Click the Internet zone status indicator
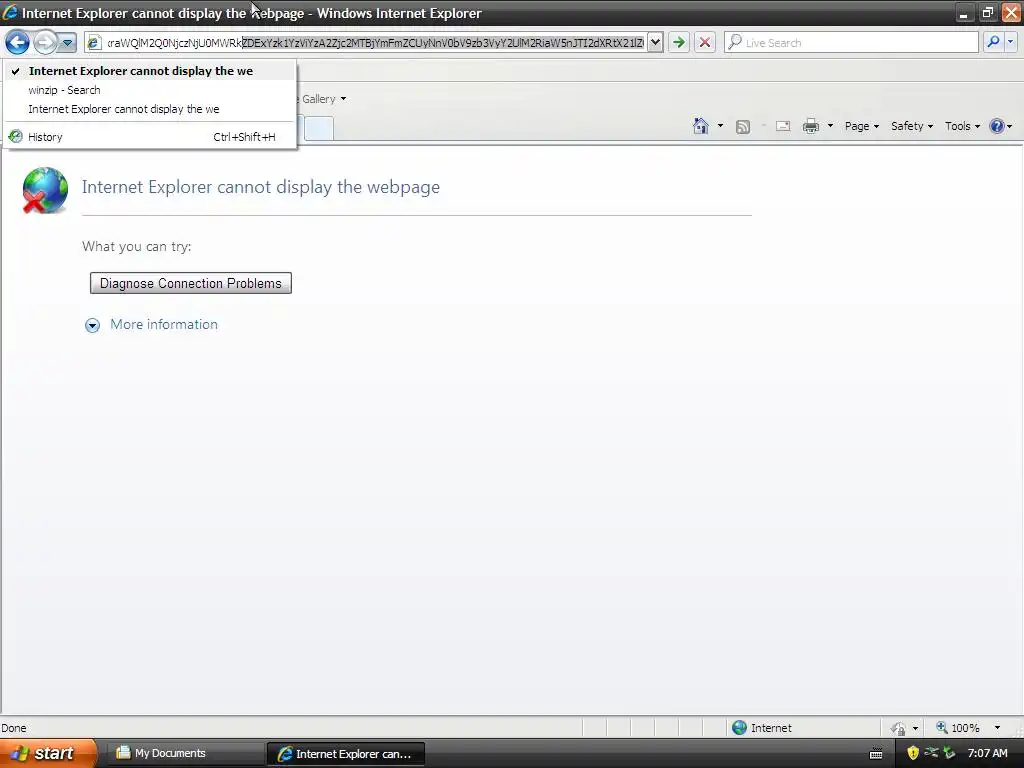This screenshot has width=1024, height=768. pos(761,728)
